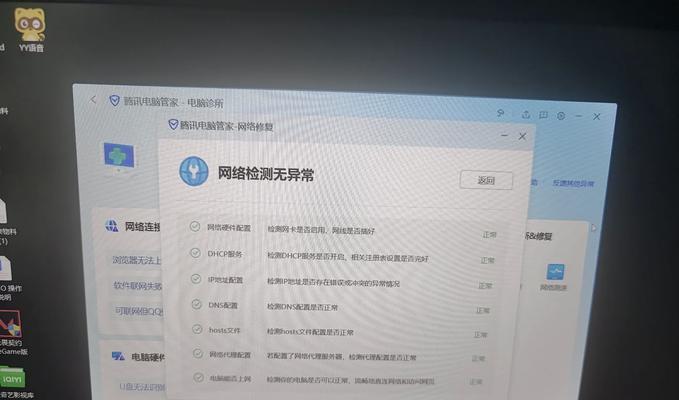
Task: Click the hosts文件 label
Action: [x=224, y=330]
